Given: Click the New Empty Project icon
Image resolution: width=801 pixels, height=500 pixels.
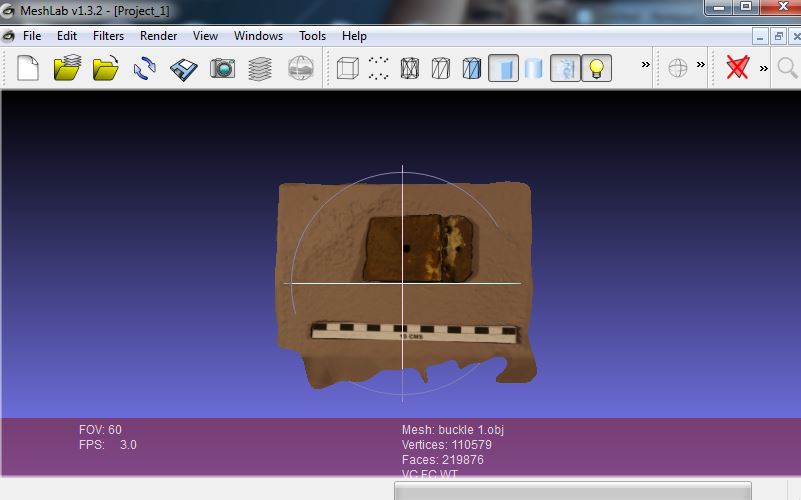Looking at the screenshot, I should (28, 68).
